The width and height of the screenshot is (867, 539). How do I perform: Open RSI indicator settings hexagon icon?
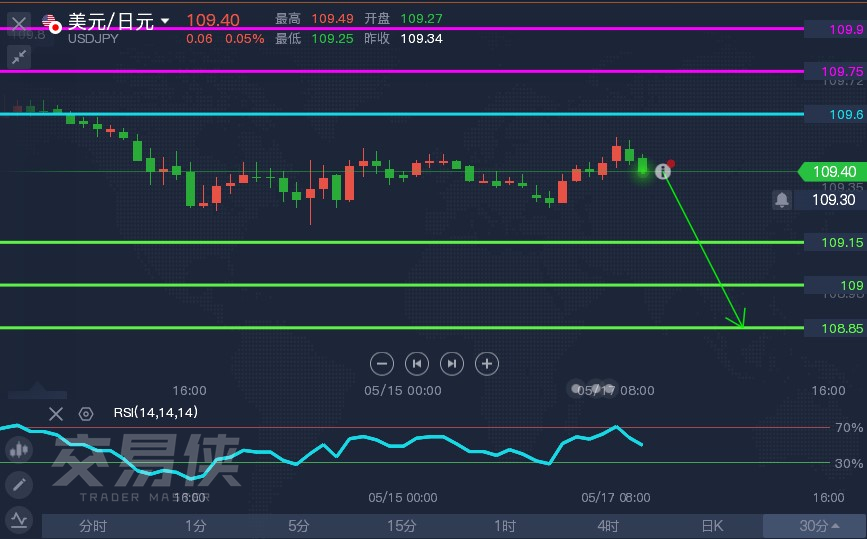pos(86,414)
